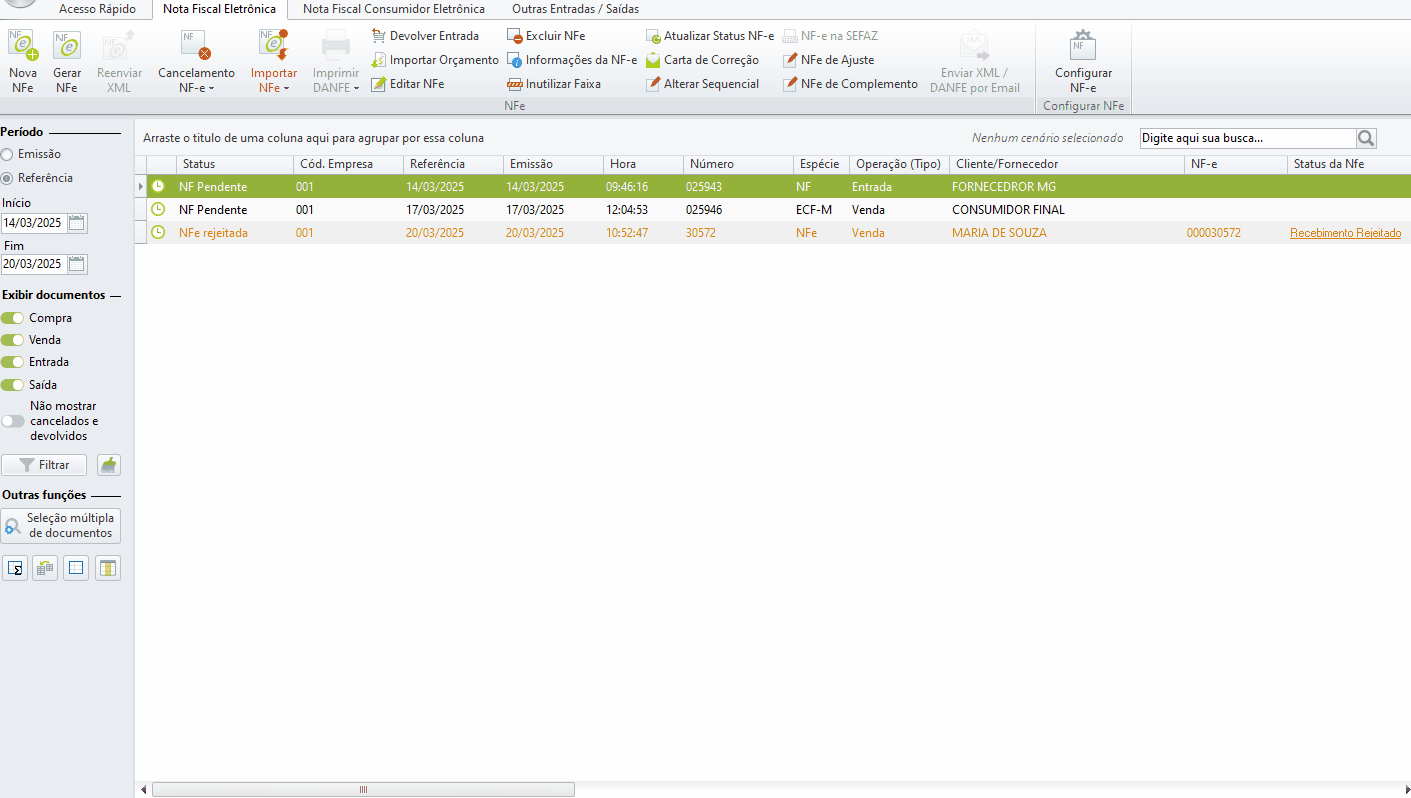
Task: Click Alterar Sequencial tool
Action: click(x=702, y=84)
